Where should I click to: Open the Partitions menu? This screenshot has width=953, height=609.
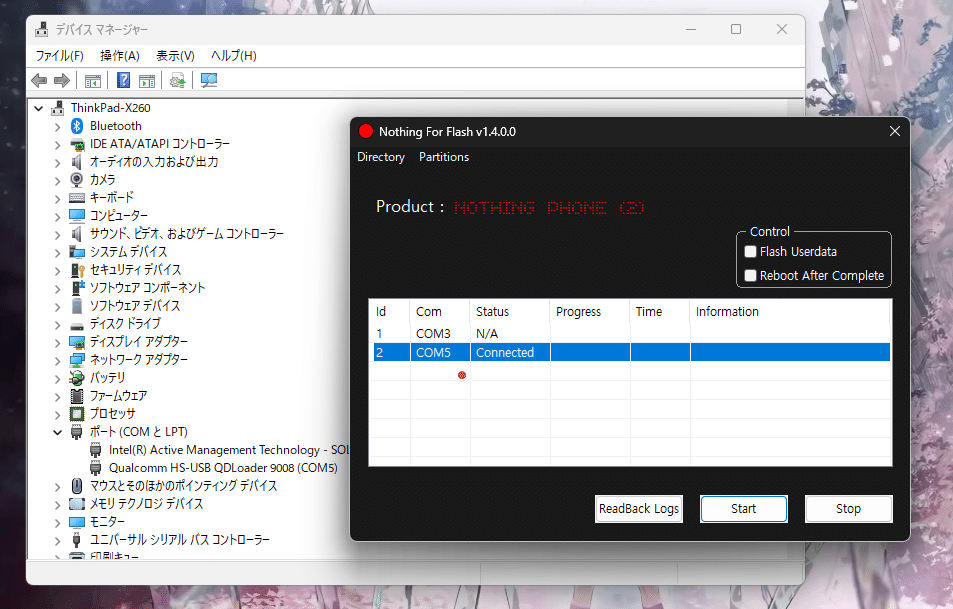click(443, 157)
